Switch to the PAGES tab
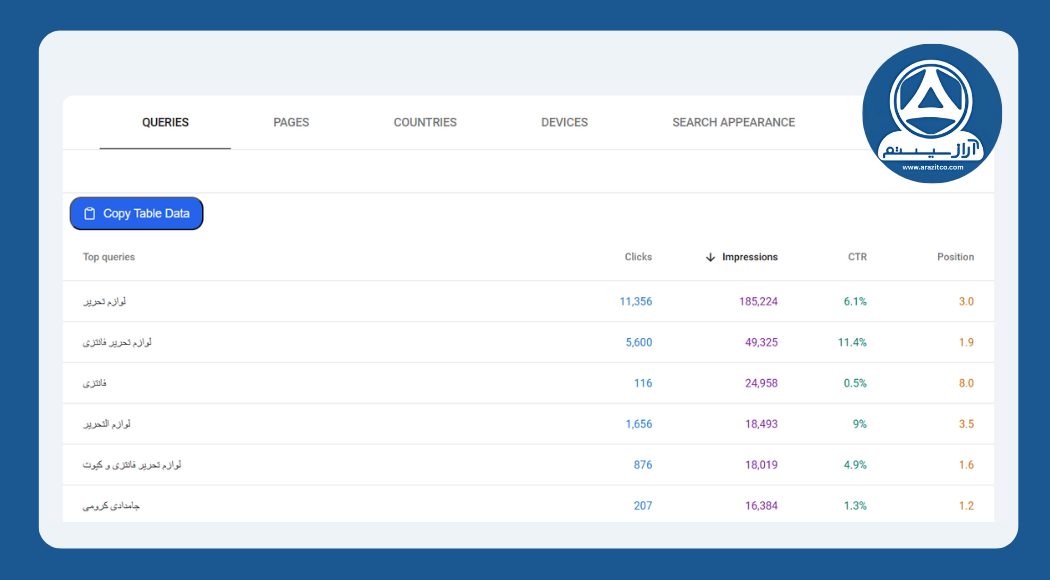The image size is (1050, 580). pos(290,122)
